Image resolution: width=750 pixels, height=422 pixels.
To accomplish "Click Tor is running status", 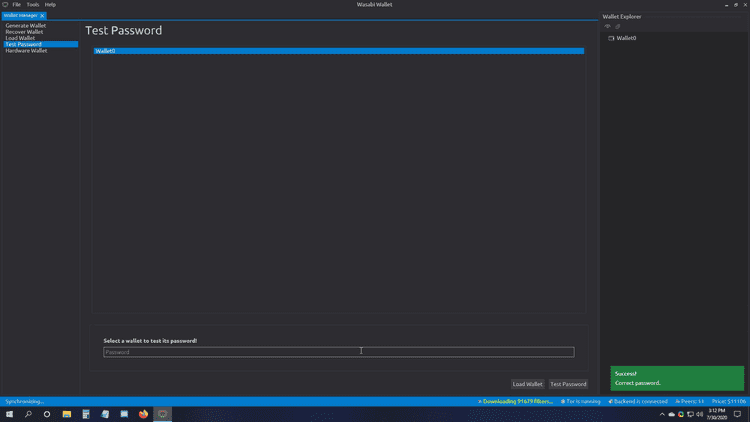I will click(583, 401).
